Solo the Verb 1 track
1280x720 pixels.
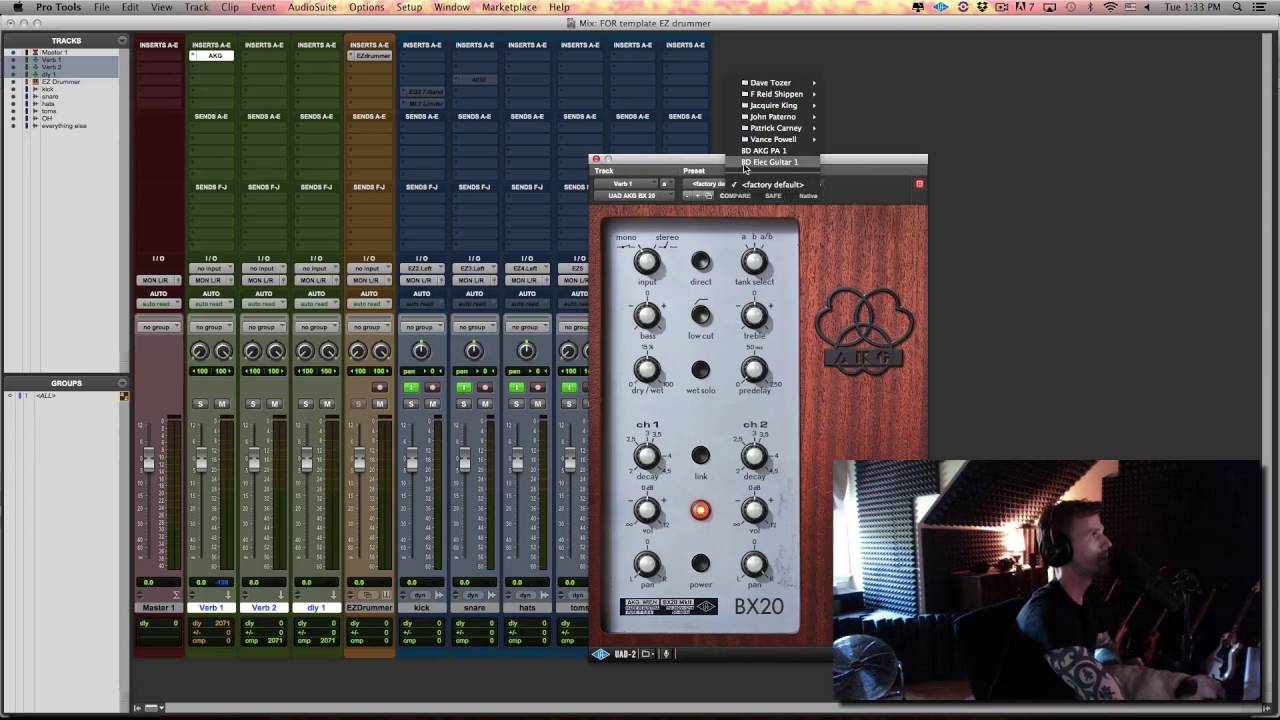(x=200, y=404)
